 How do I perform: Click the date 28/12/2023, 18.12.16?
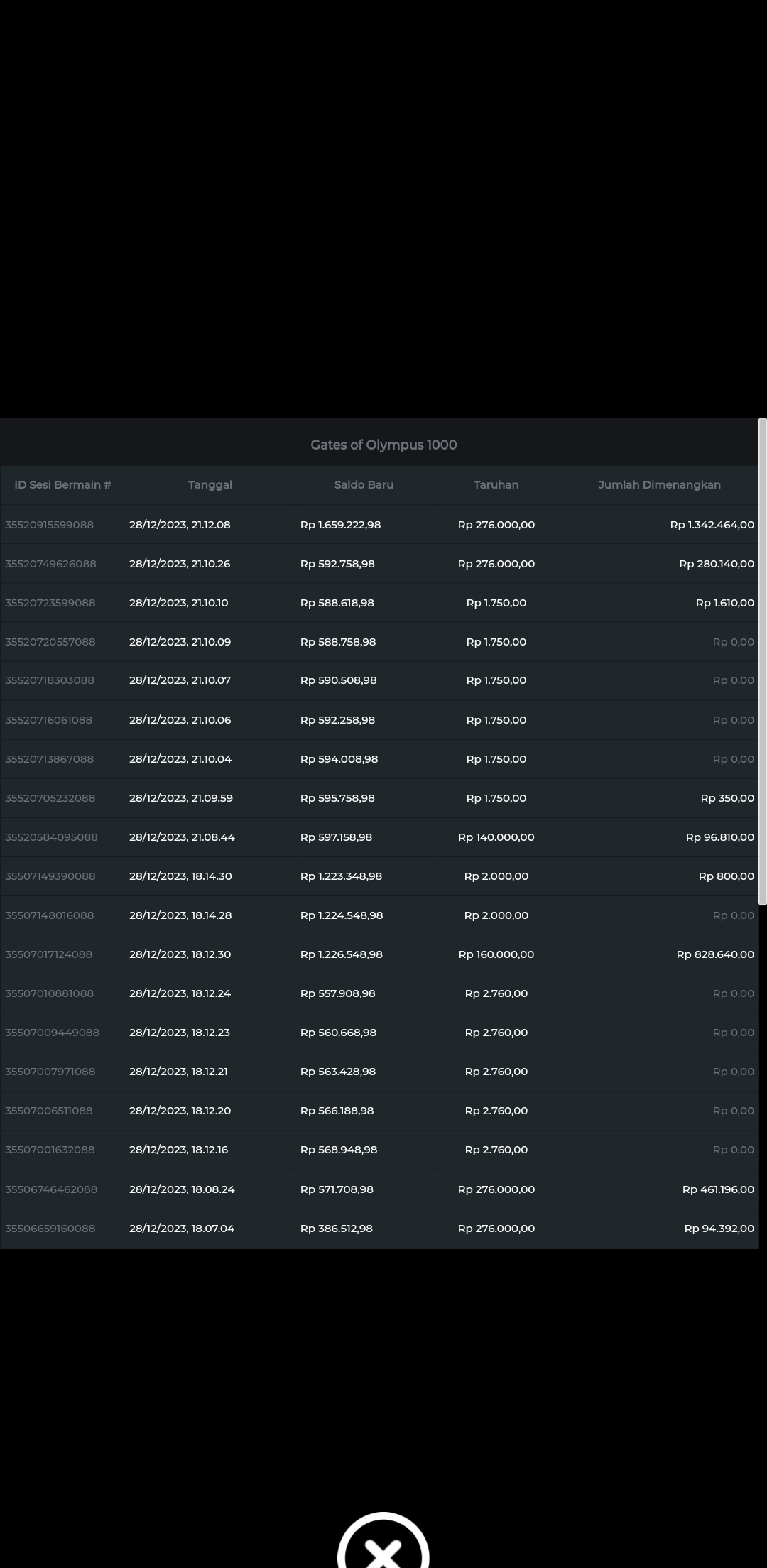[x=178, y=1150]
